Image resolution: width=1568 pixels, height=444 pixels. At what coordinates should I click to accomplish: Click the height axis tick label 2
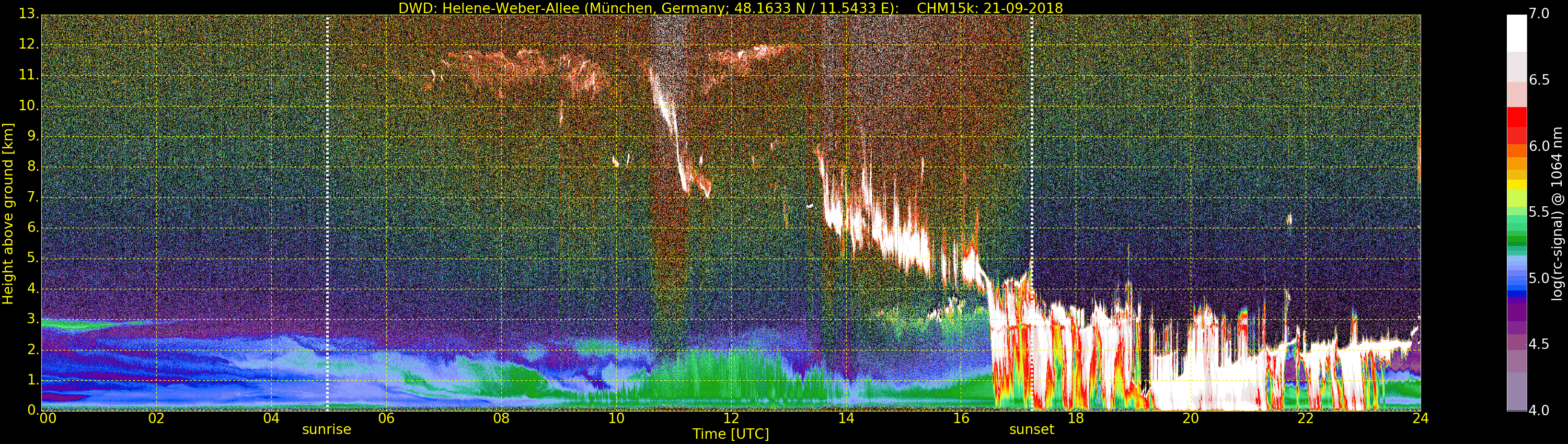pyautogui.click(x=33, y=349)
